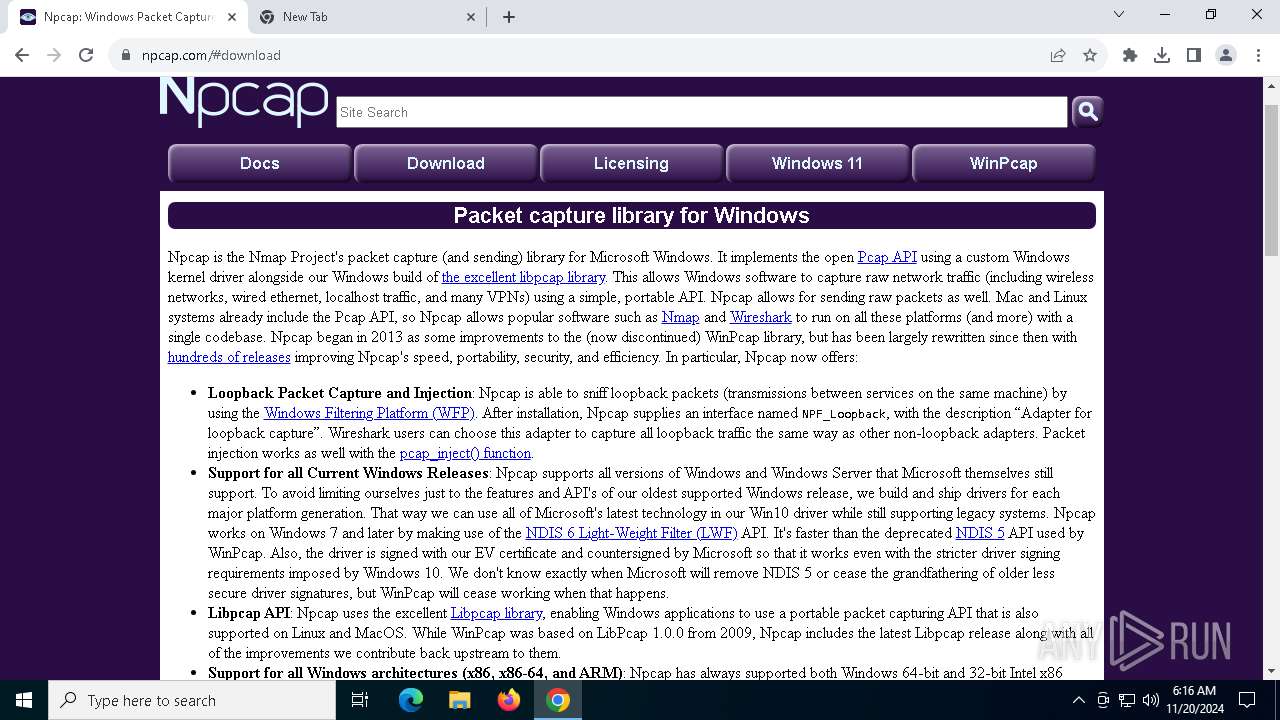Open the Docs navigation button
This screenshot has width=1280, height=720.
pos(260,163)
